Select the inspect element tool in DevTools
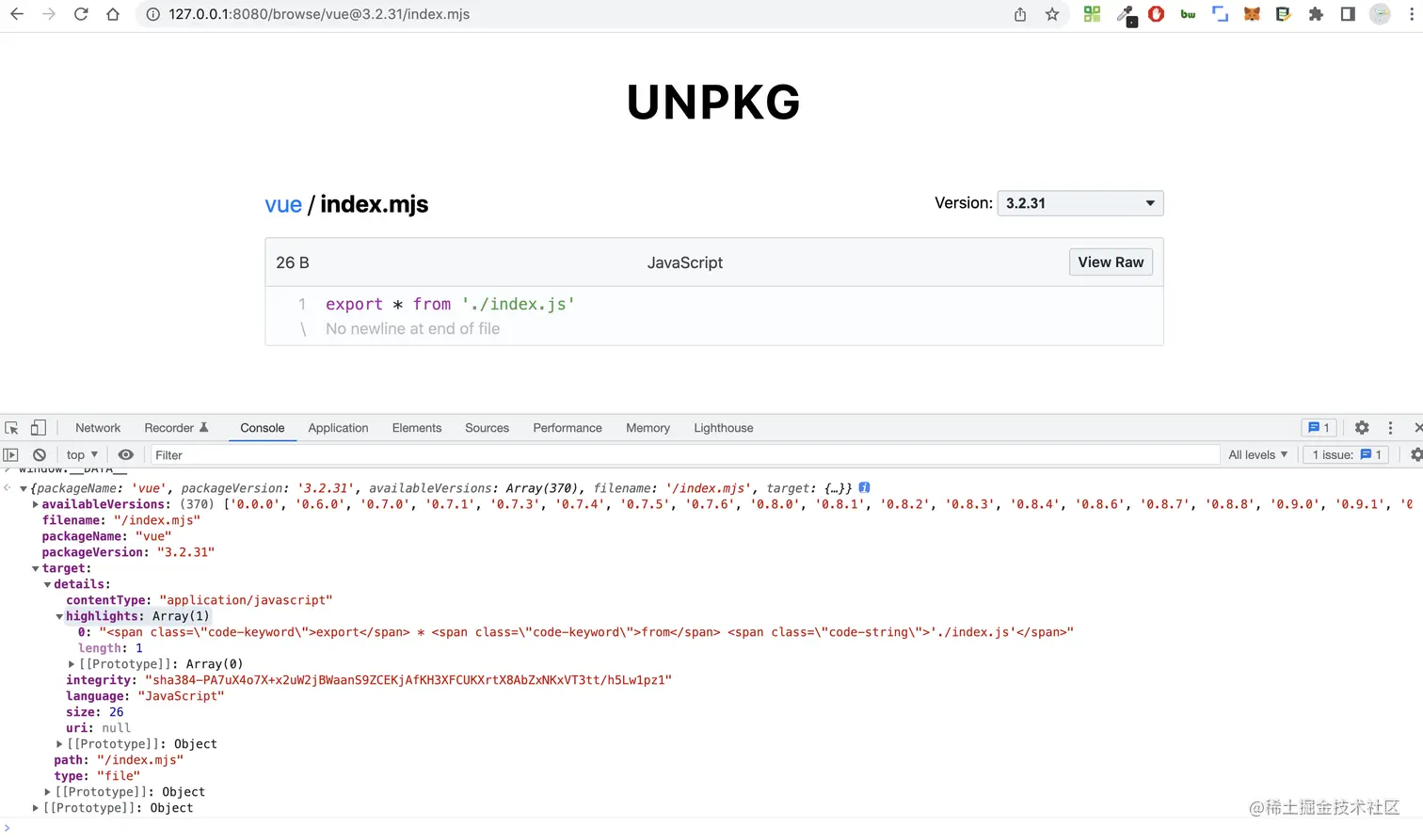Image resolution: width=1423 pixels, height=840 pixels. click(x=11, y=427)
